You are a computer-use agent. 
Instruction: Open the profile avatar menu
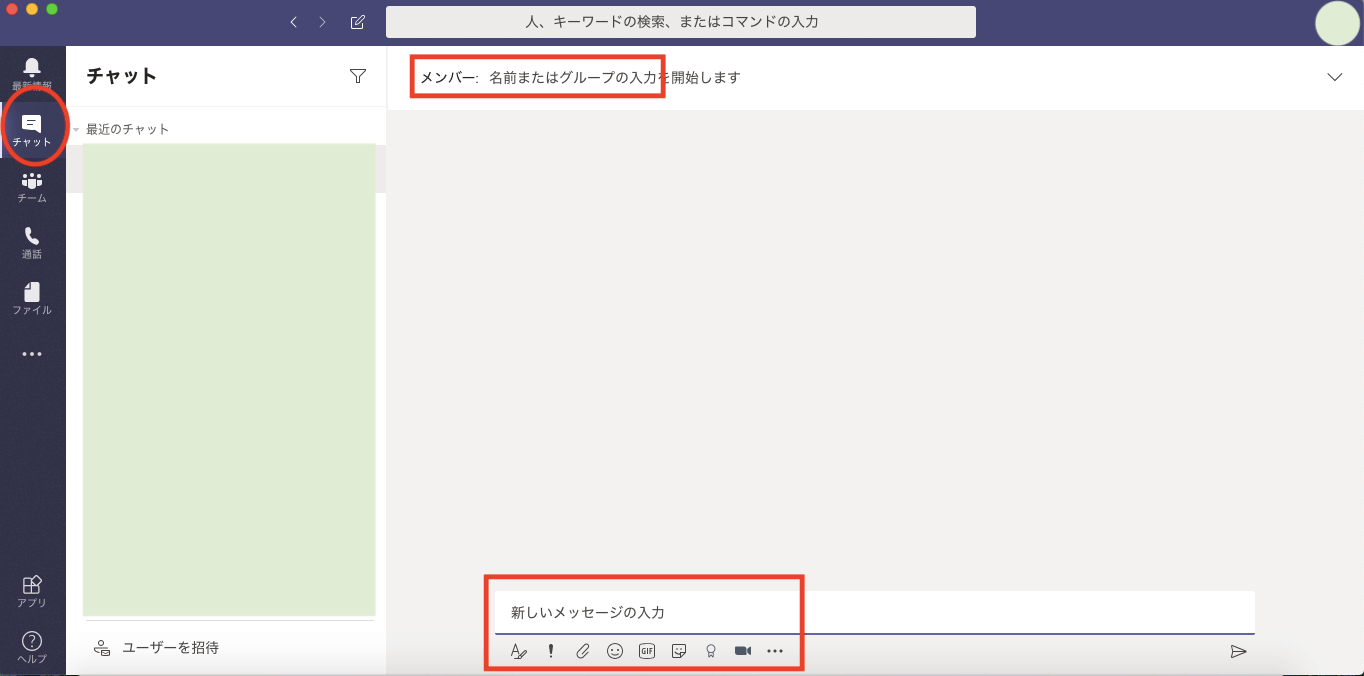(x=1337, y=23)
